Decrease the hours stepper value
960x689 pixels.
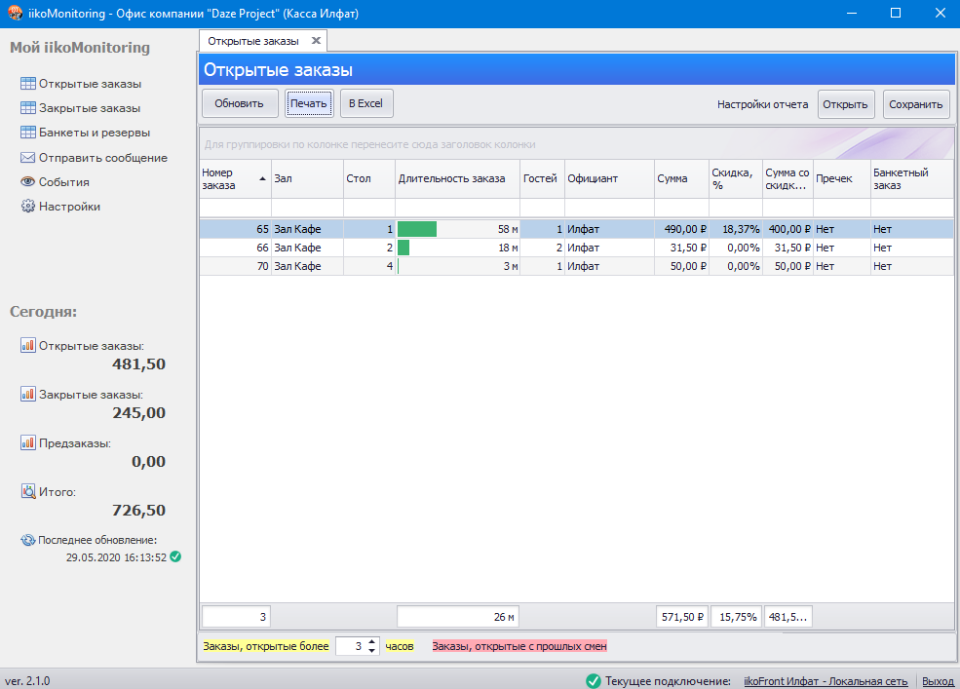372,650
